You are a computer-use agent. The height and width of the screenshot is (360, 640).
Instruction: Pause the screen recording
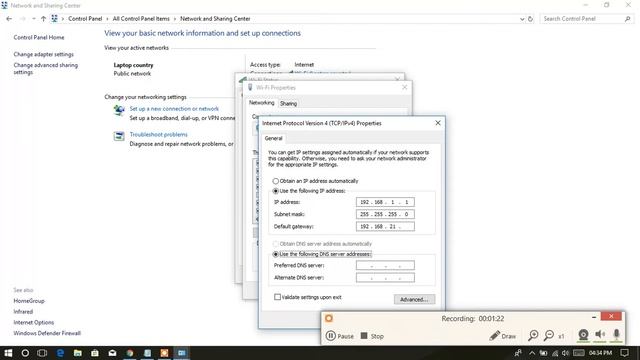click(x=340, y=336)
